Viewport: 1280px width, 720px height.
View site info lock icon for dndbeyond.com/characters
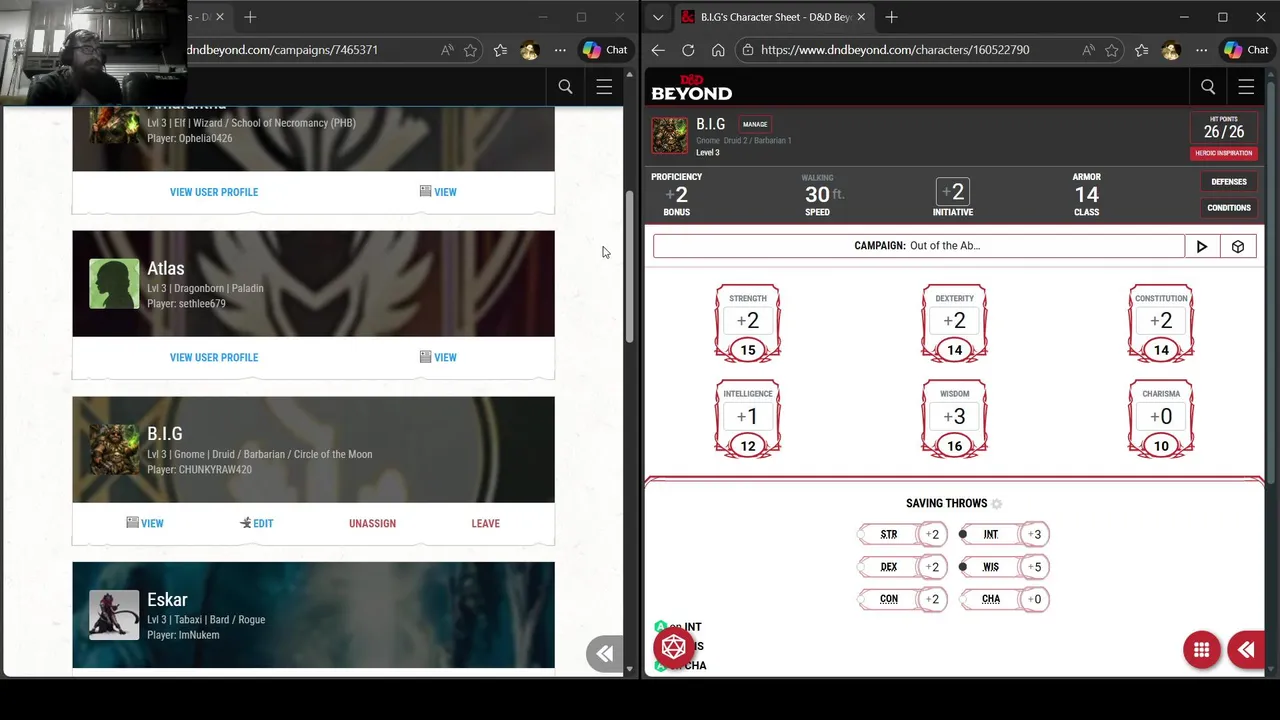[x=748, y=50]
